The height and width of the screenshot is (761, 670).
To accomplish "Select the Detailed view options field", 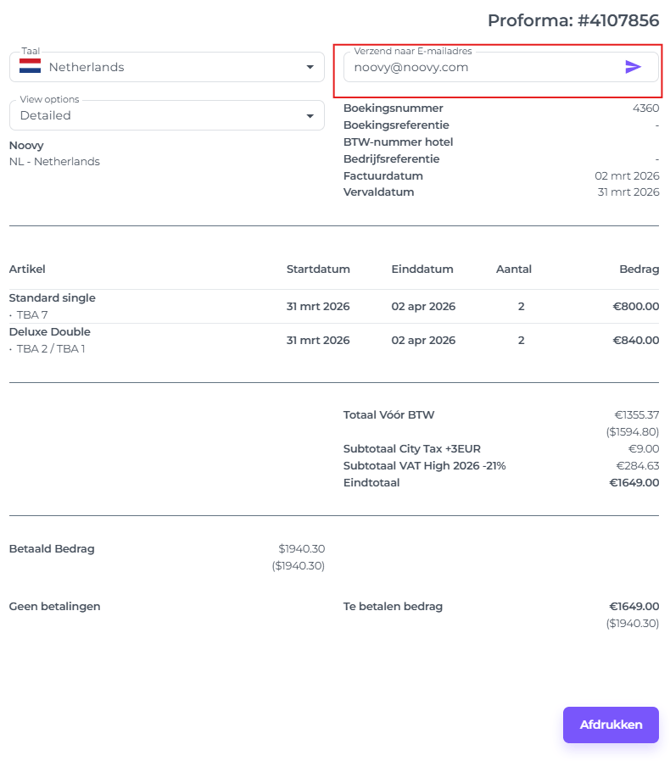I will tap(150, 115).
